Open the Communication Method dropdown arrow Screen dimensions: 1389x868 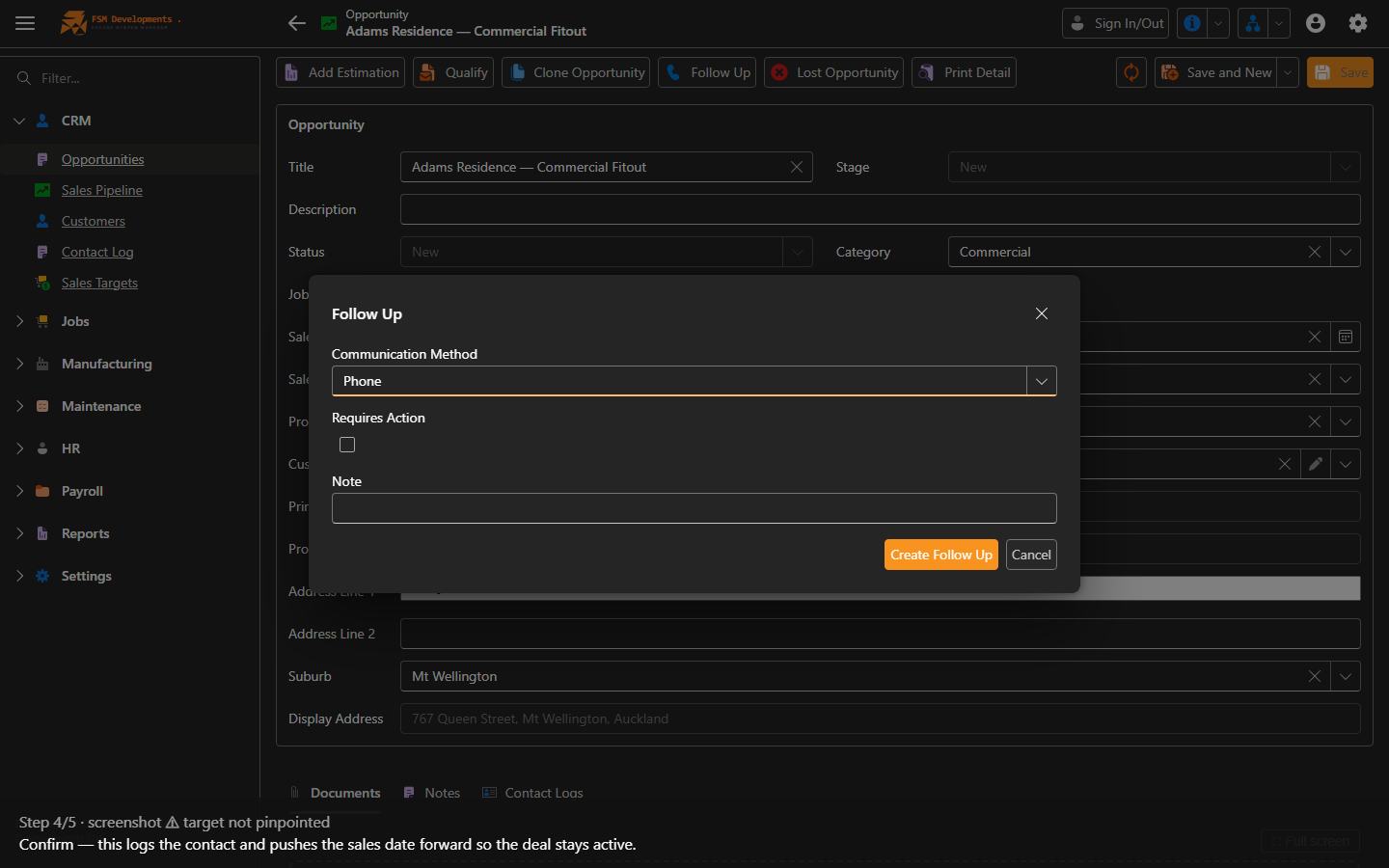pyautogui.click(x=1042, y=381)
